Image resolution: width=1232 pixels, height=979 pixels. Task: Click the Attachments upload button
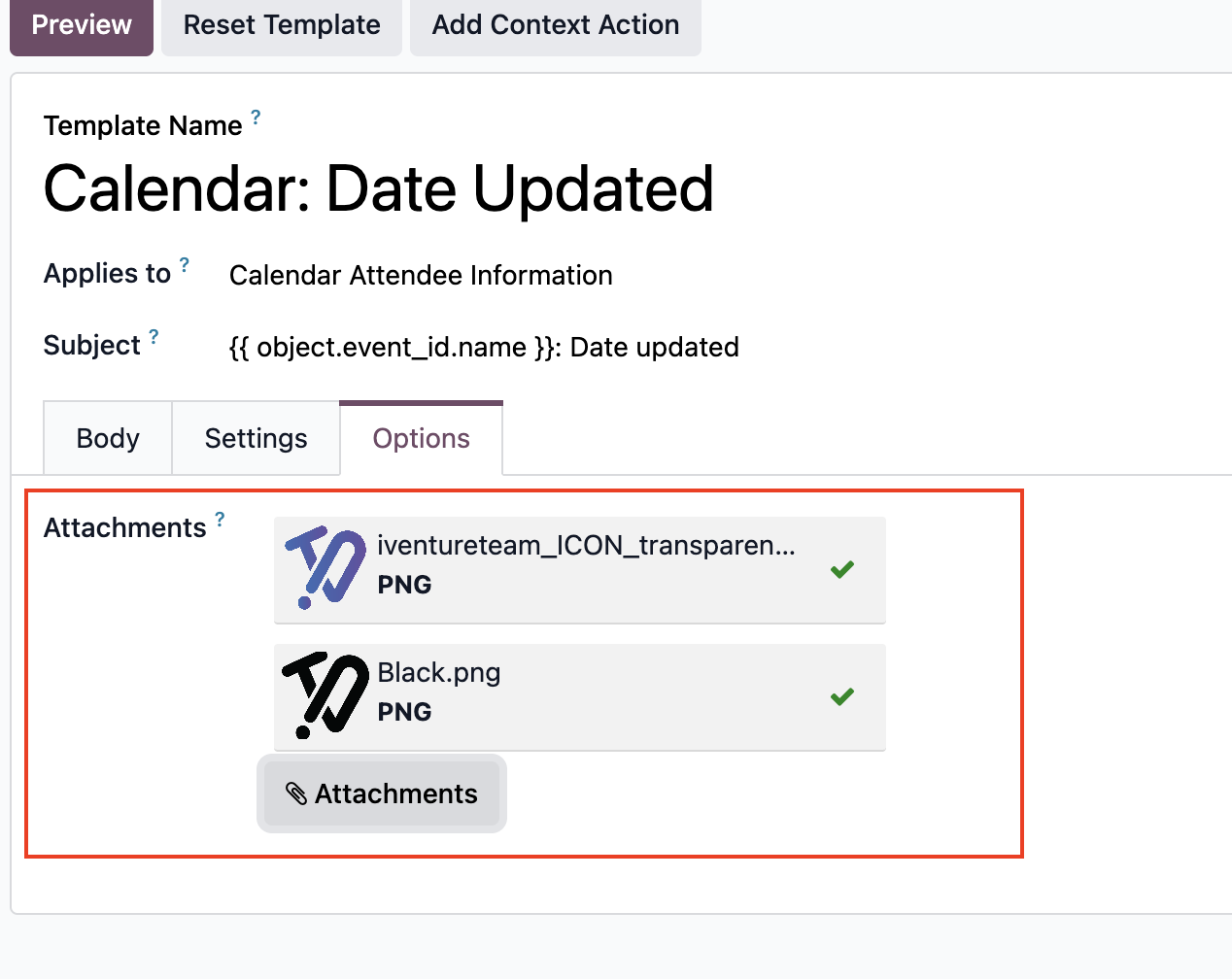[382, 793]
